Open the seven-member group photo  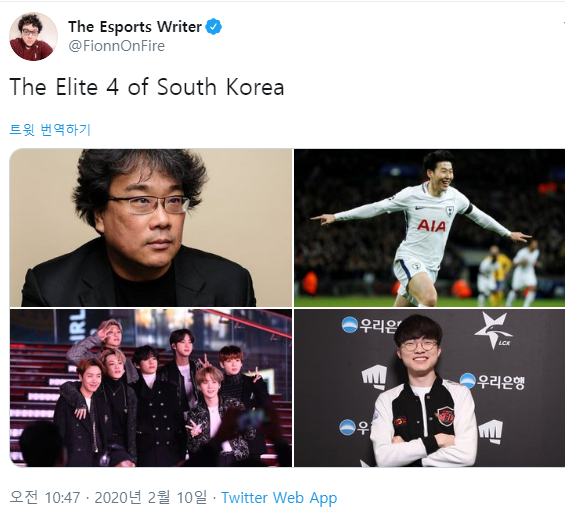pos(151,388)
